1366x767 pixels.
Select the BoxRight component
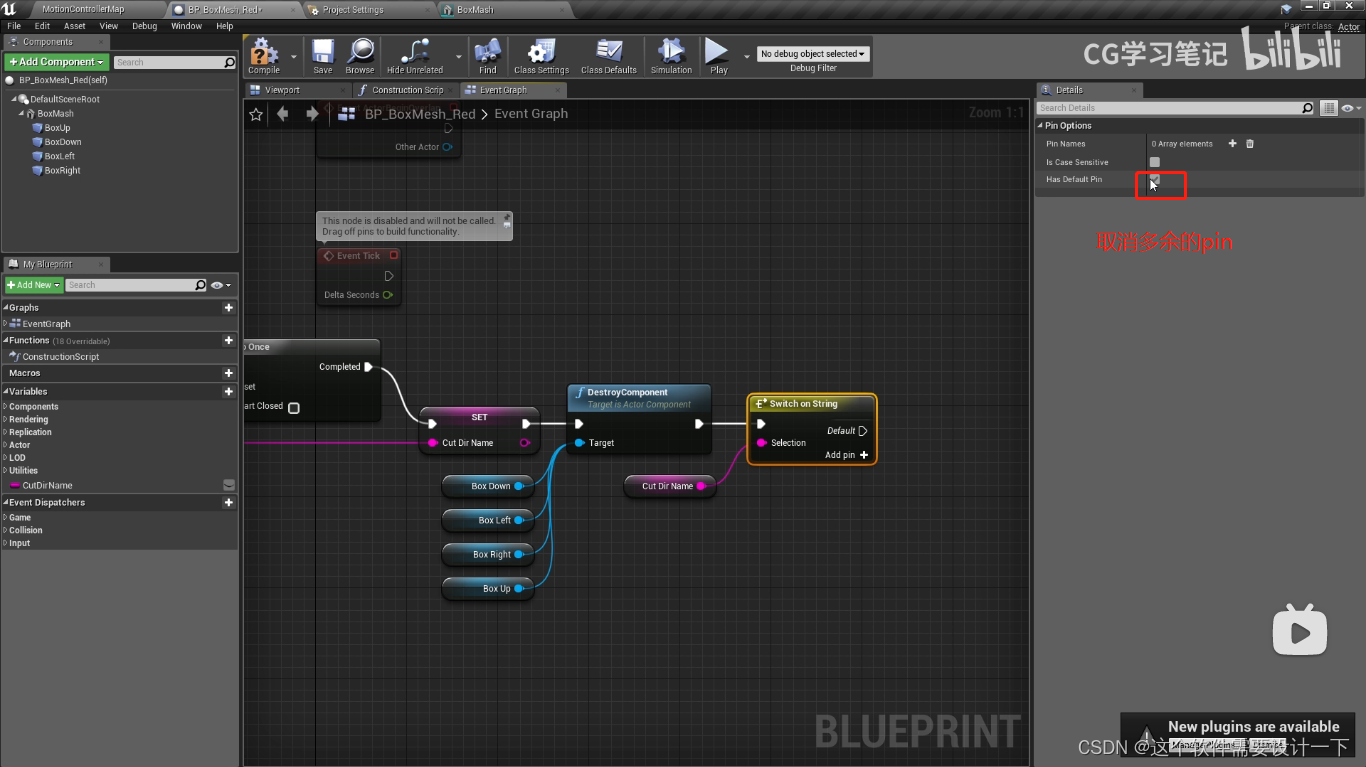point(62,171)
